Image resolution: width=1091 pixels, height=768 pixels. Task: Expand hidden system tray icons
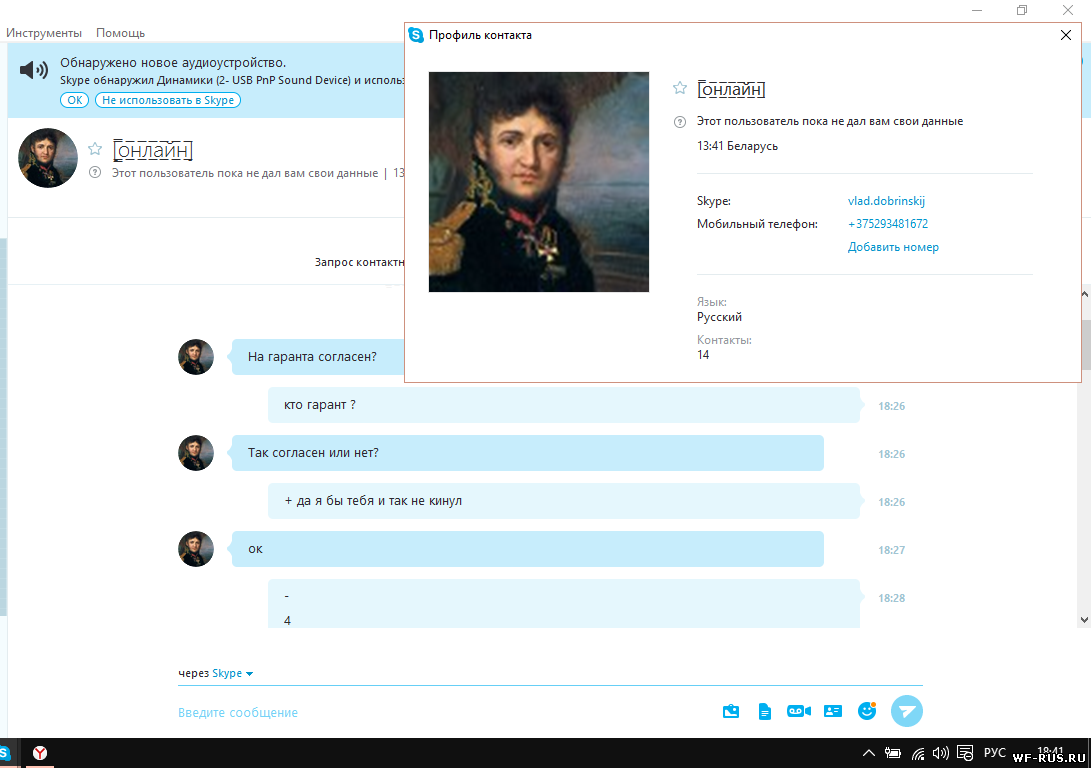868,753
